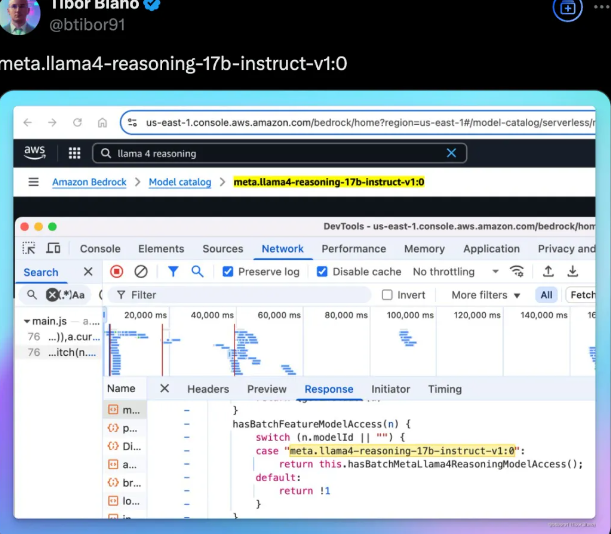Toggle Preserve log checkbox
This screenshot has width=611, height=534.
(228, 272)
